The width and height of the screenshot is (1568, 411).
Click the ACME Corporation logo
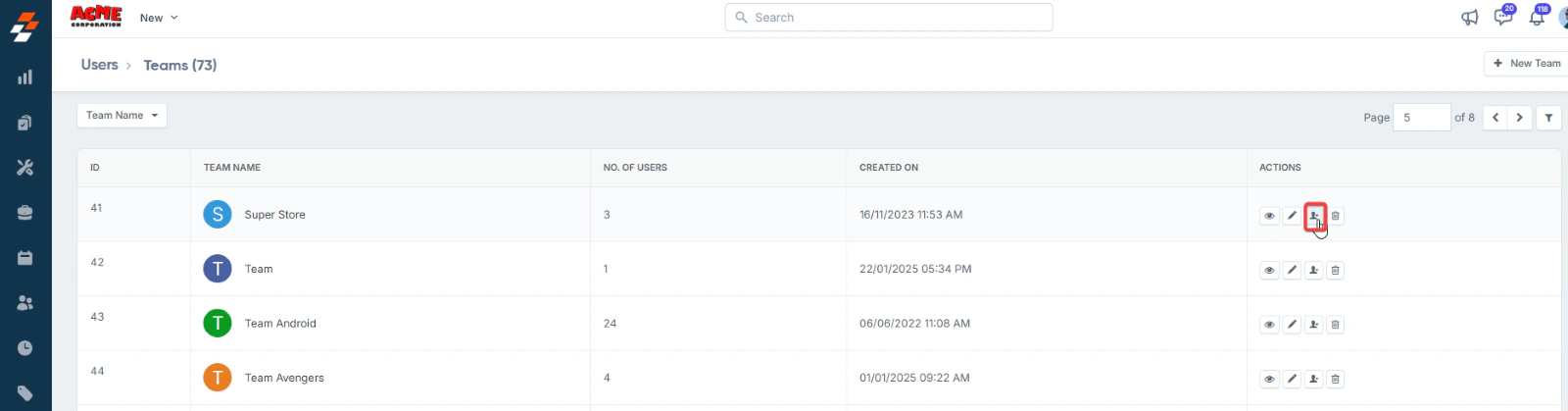click(x=96, y=16)
